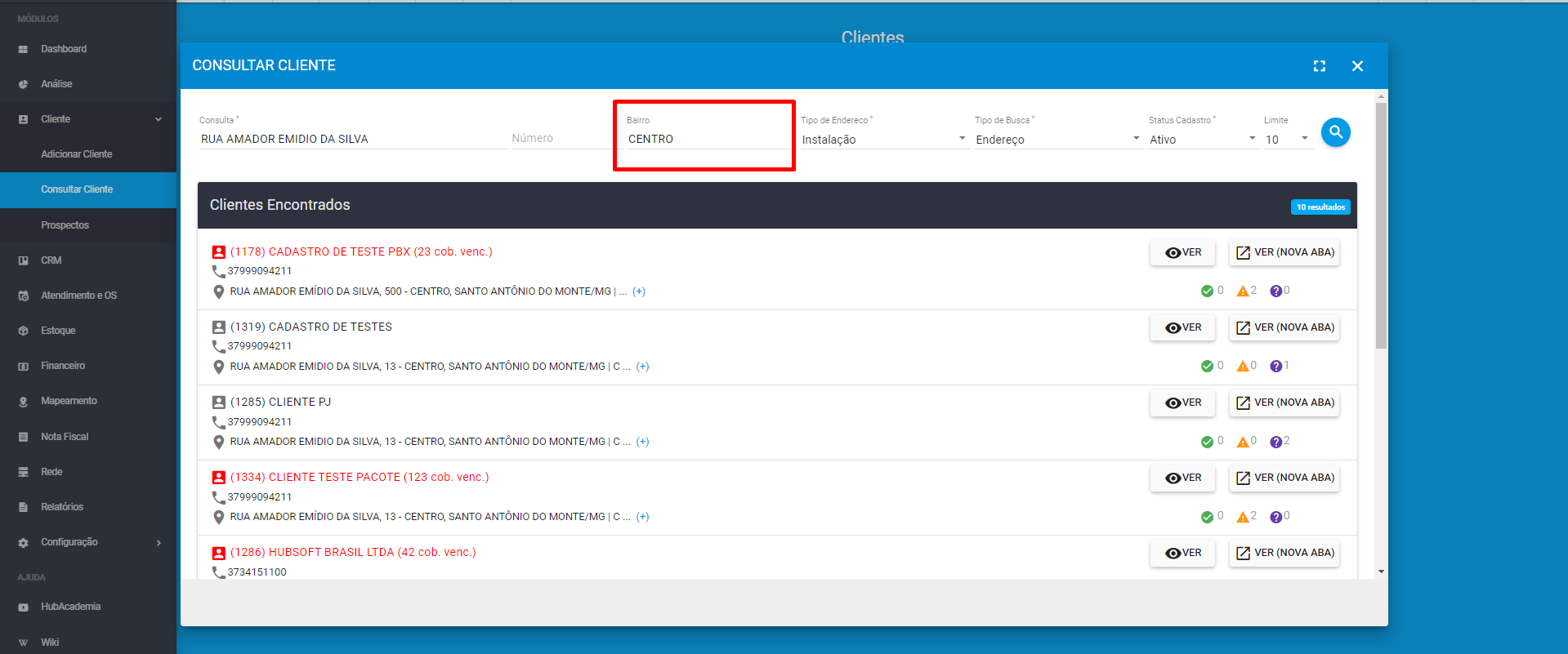Click the Número input field
1568x654 pixels.
[561, 139]
